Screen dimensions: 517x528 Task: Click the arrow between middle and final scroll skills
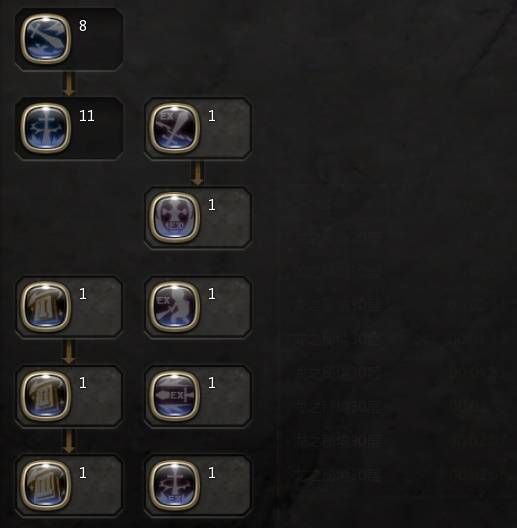(69, 441)
